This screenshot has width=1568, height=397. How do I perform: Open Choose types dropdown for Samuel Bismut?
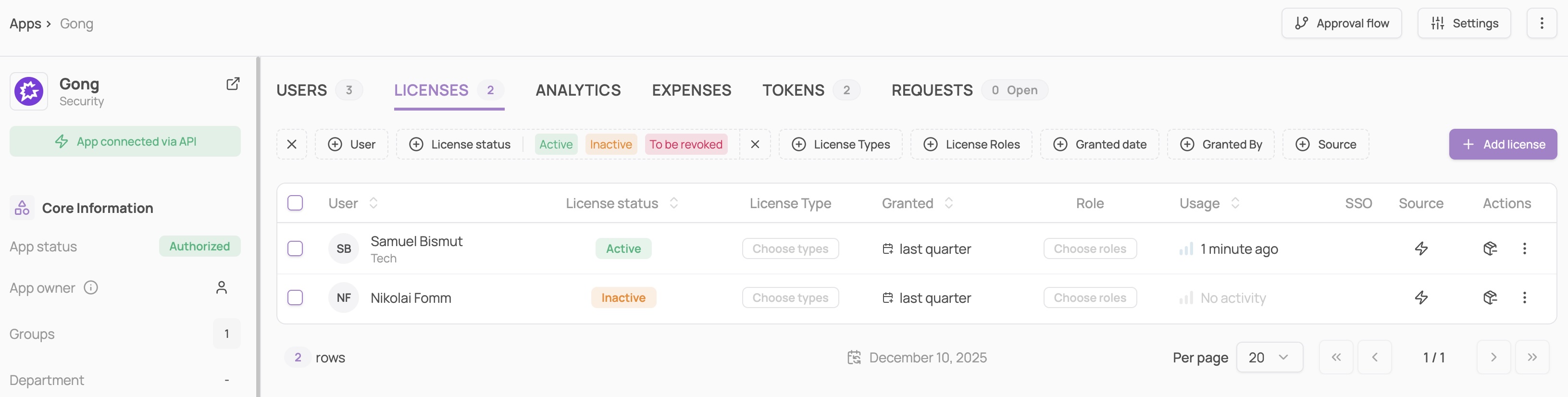(790, 248)
